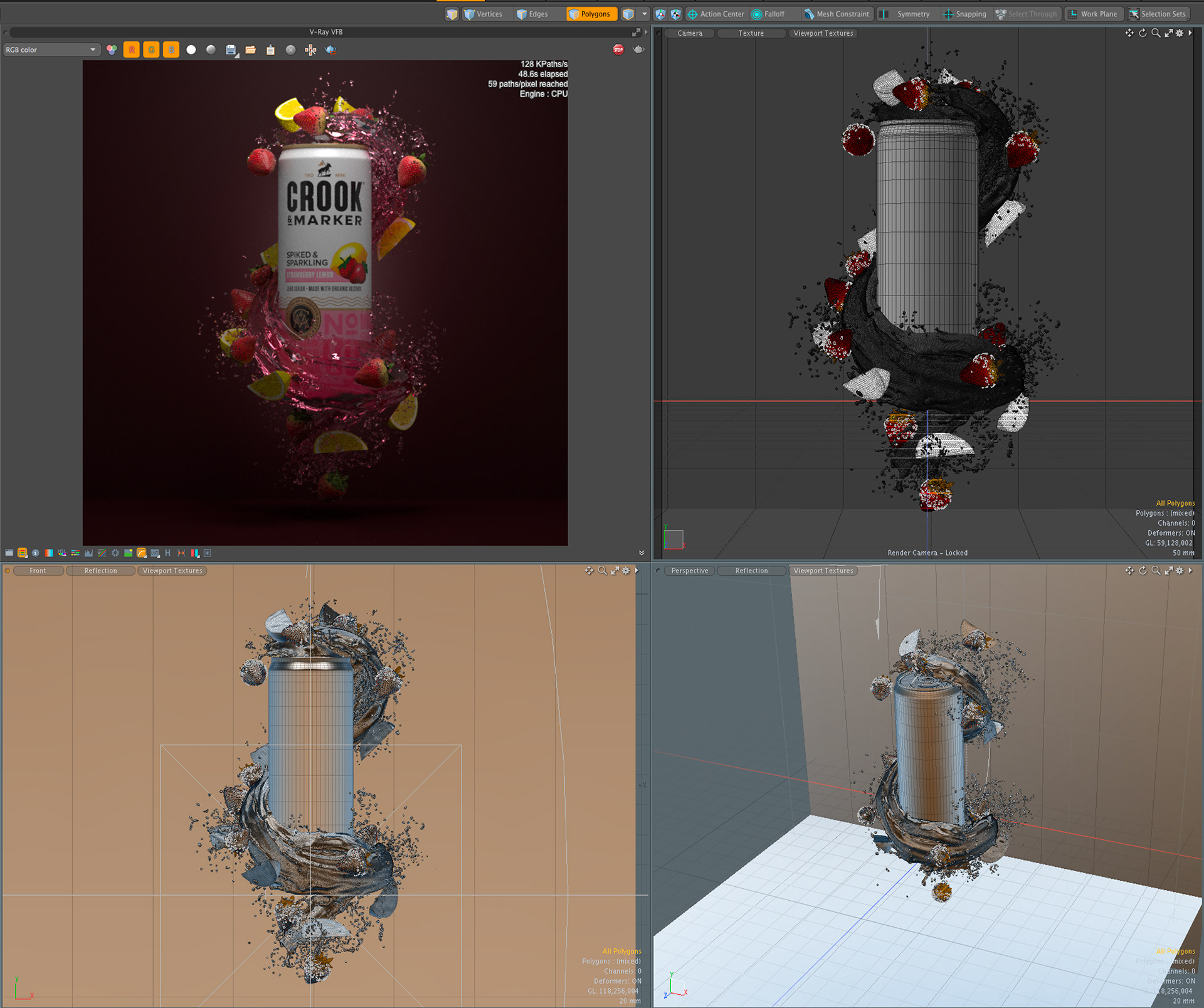
Task: Click Viewport Textures in the camera viewport
Action: click(823, 33)
